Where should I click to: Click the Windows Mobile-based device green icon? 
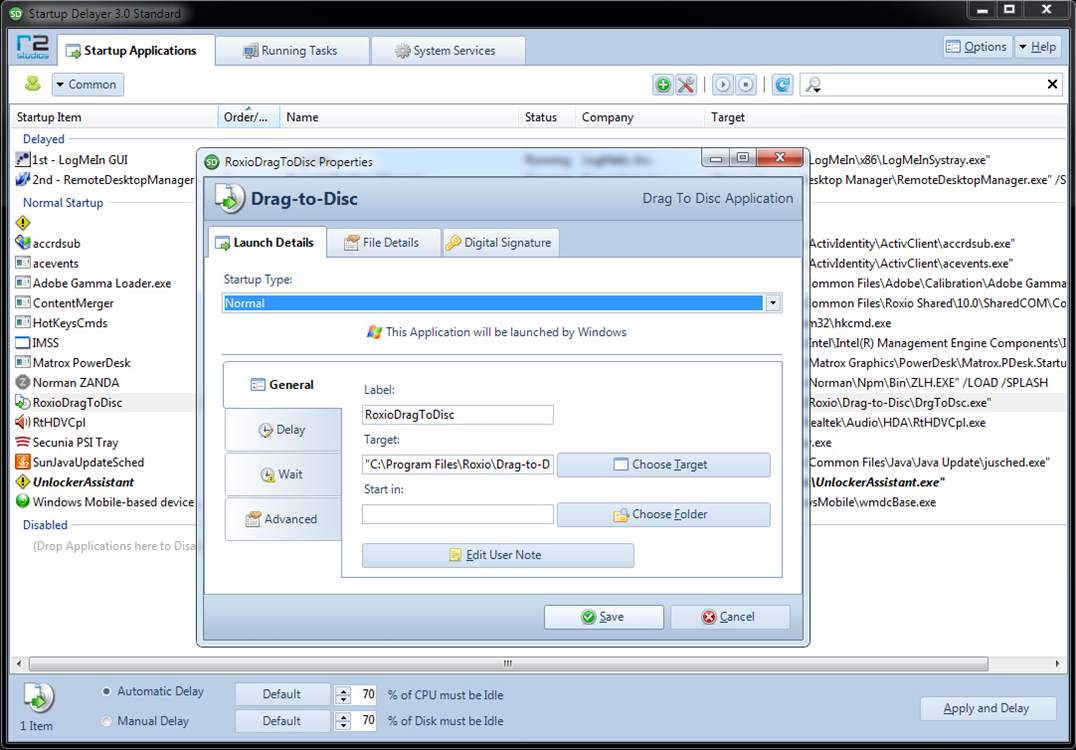23,502
